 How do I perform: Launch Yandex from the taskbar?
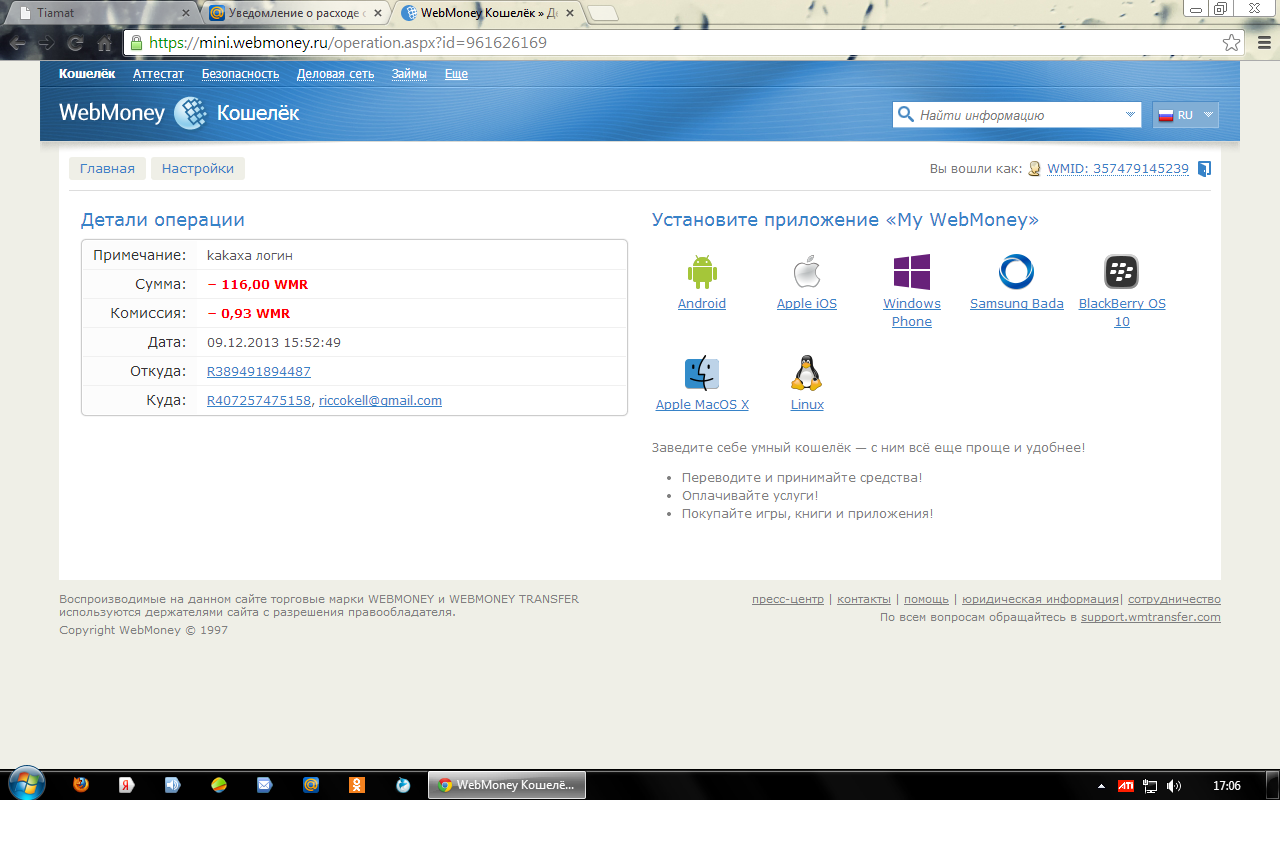(127, 785)
